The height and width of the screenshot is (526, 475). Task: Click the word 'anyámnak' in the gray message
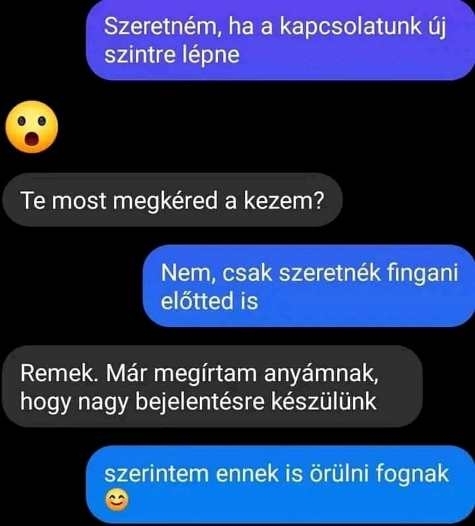[x=321, y=374]
